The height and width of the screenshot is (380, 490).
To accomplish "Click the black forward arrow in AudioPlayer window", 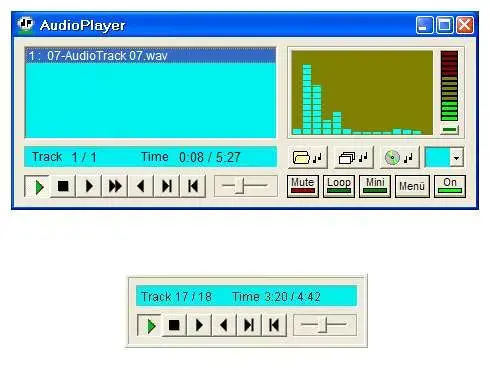I will click(x=89, y=186).
